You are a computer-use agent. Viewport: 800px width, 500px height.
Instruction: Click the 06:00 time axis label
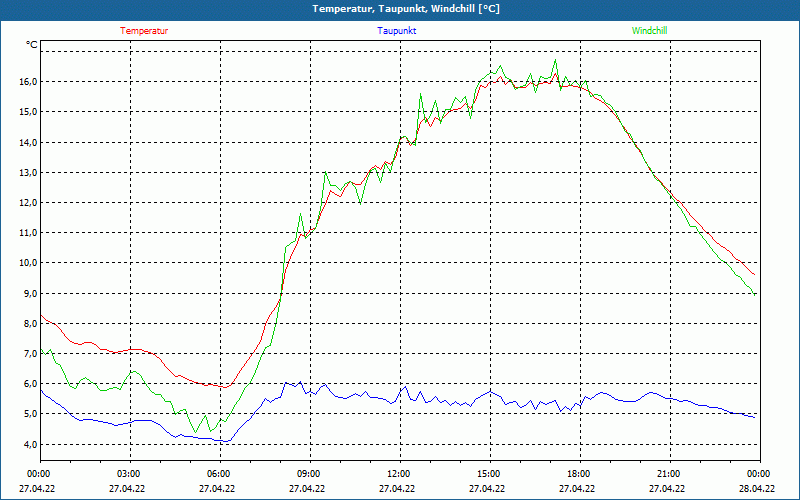218,474
